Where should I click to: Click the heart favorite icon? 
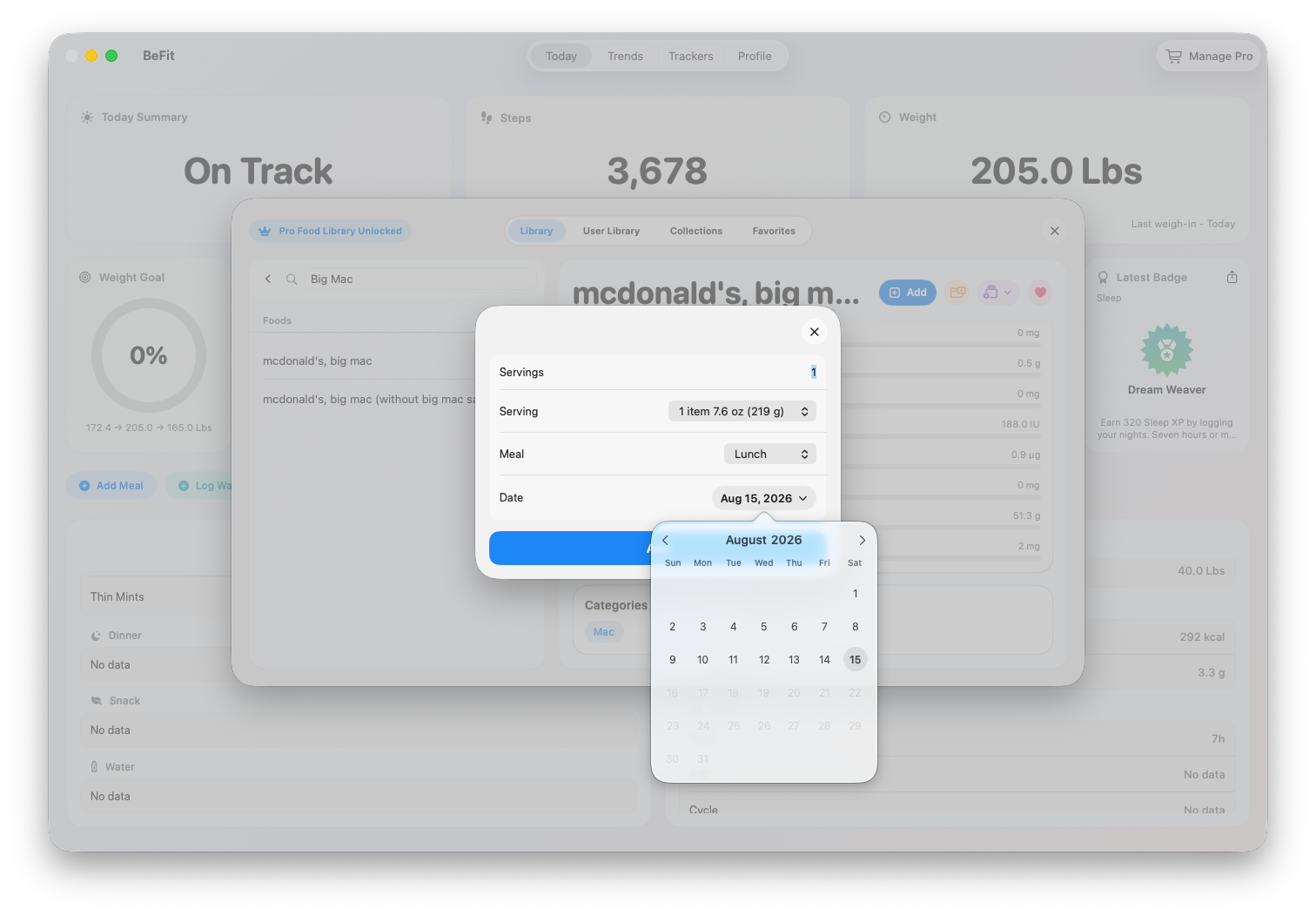click(1040, 293)
